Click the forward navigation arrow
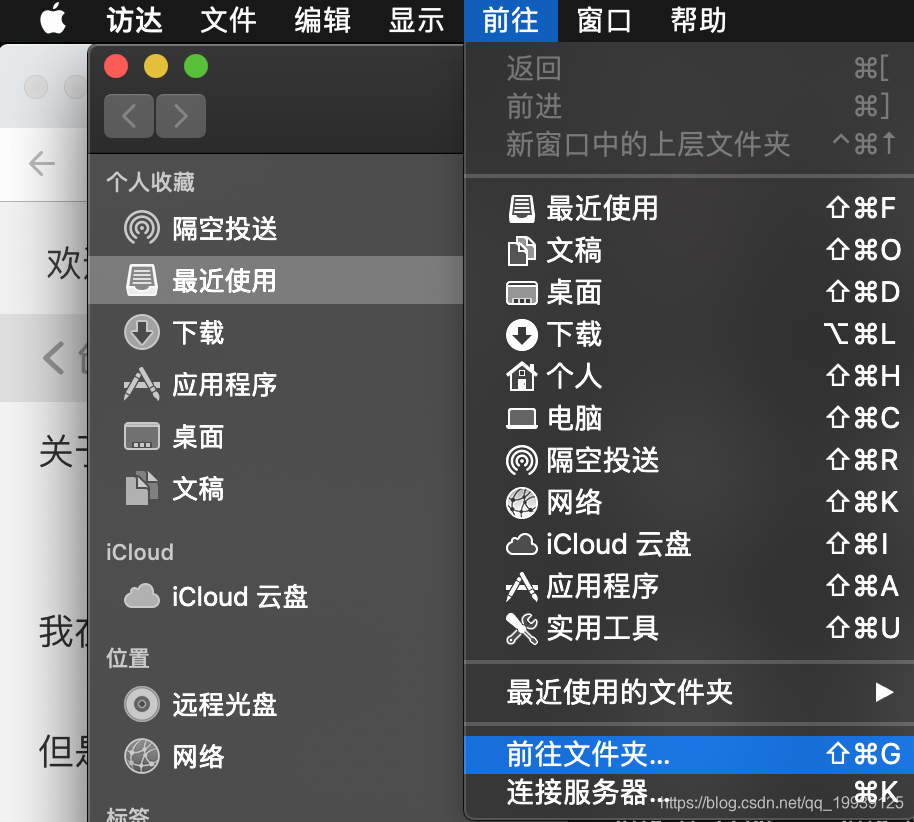 [181, 116]
